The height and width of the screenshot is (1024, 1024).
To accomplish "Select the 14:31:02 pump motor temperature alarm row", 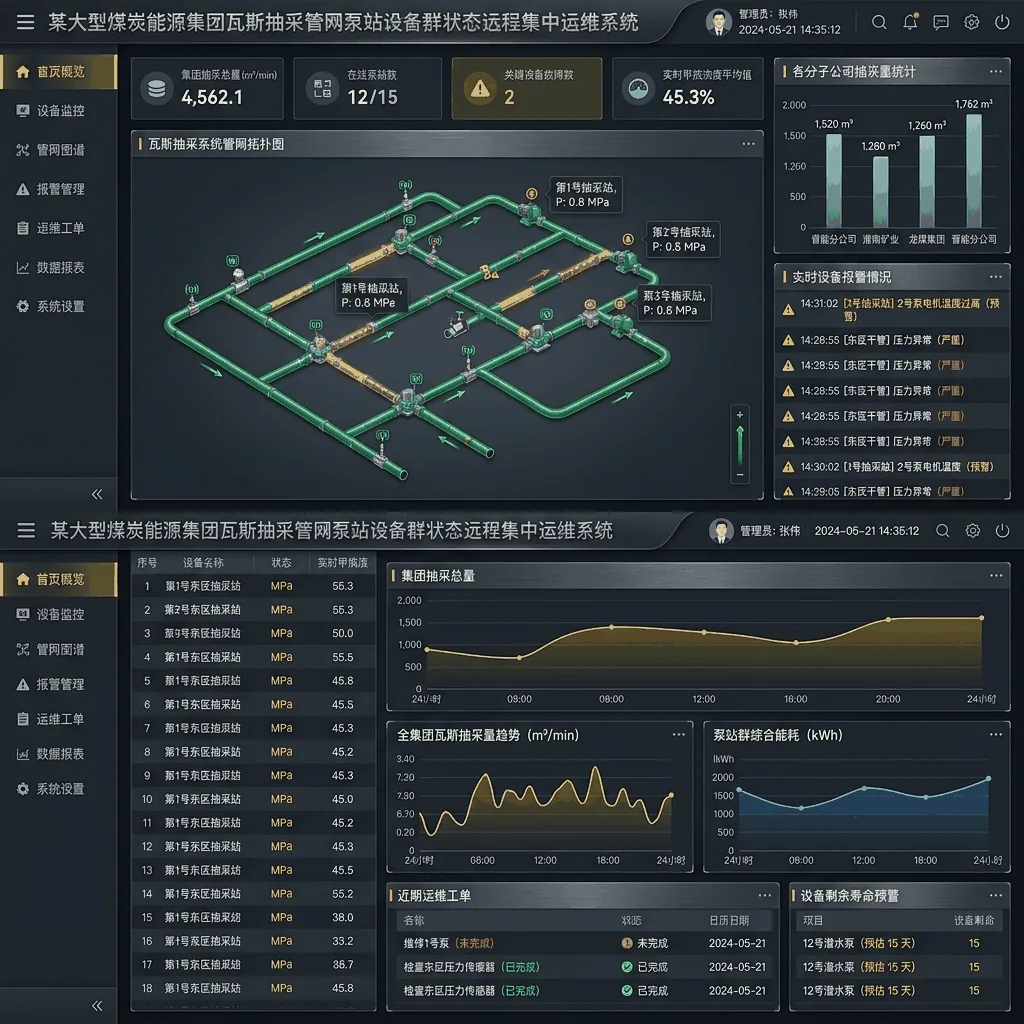I will pyautogui.click(x=892, y=310).
